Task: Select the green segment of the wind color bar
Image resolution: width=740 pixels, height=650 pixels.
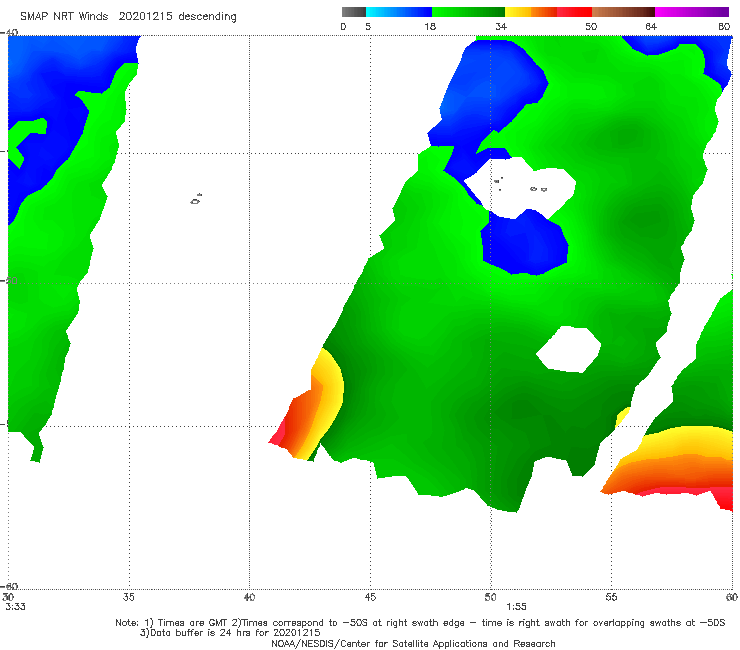Action: point(468,12)
